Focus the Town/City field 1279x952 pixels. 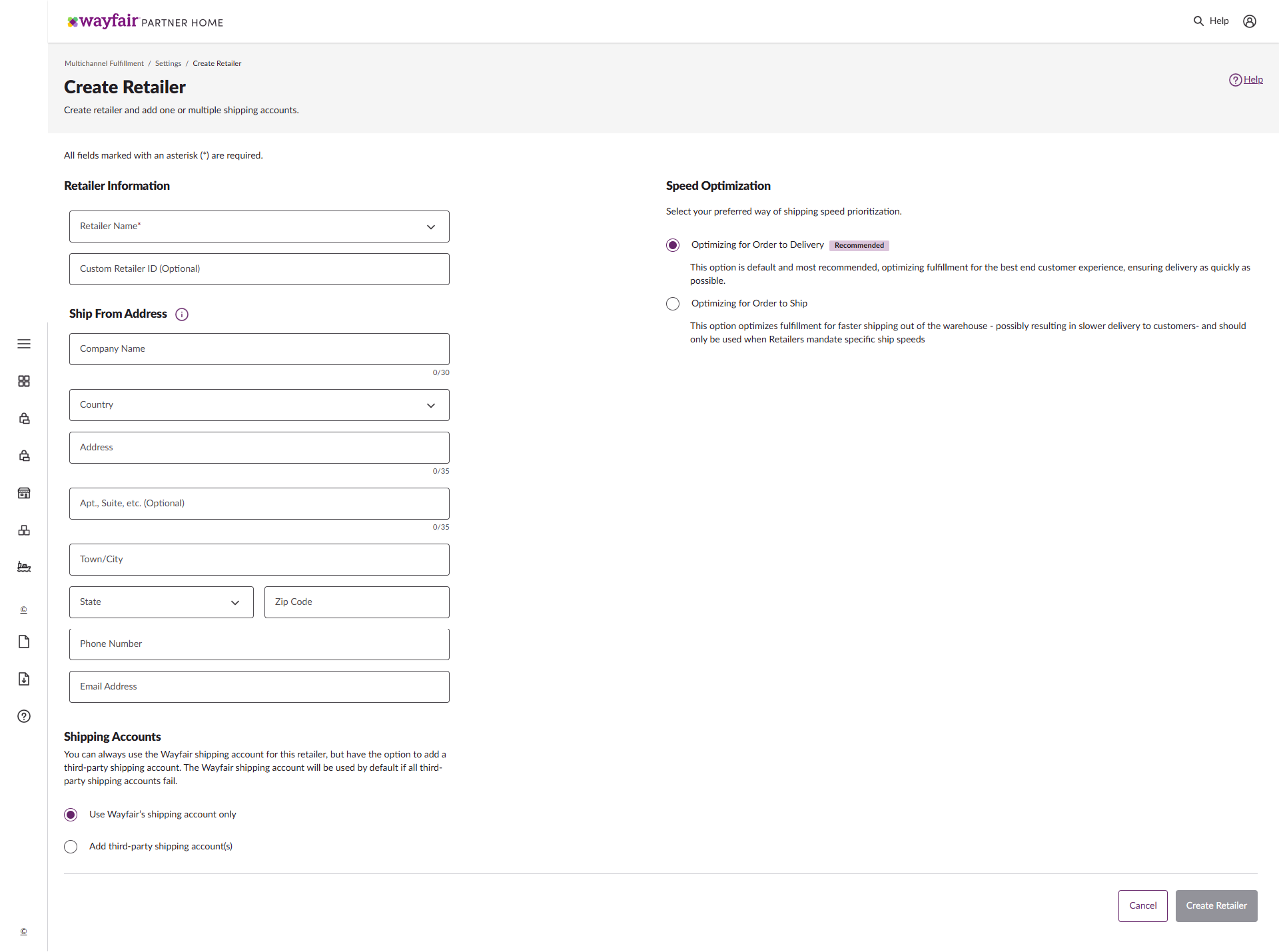pos(259,560)
